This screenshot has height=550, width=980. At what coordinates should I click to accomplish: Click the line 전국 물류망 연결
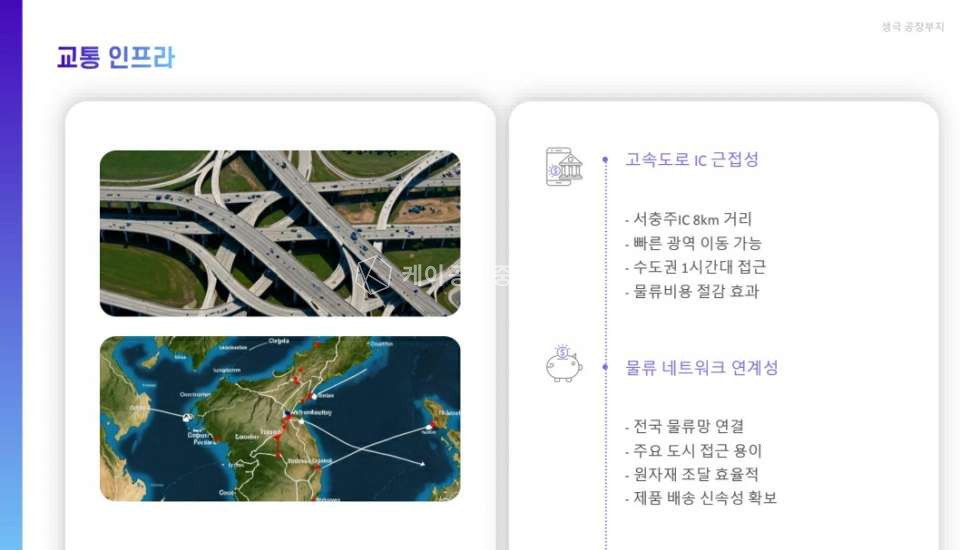684,426
